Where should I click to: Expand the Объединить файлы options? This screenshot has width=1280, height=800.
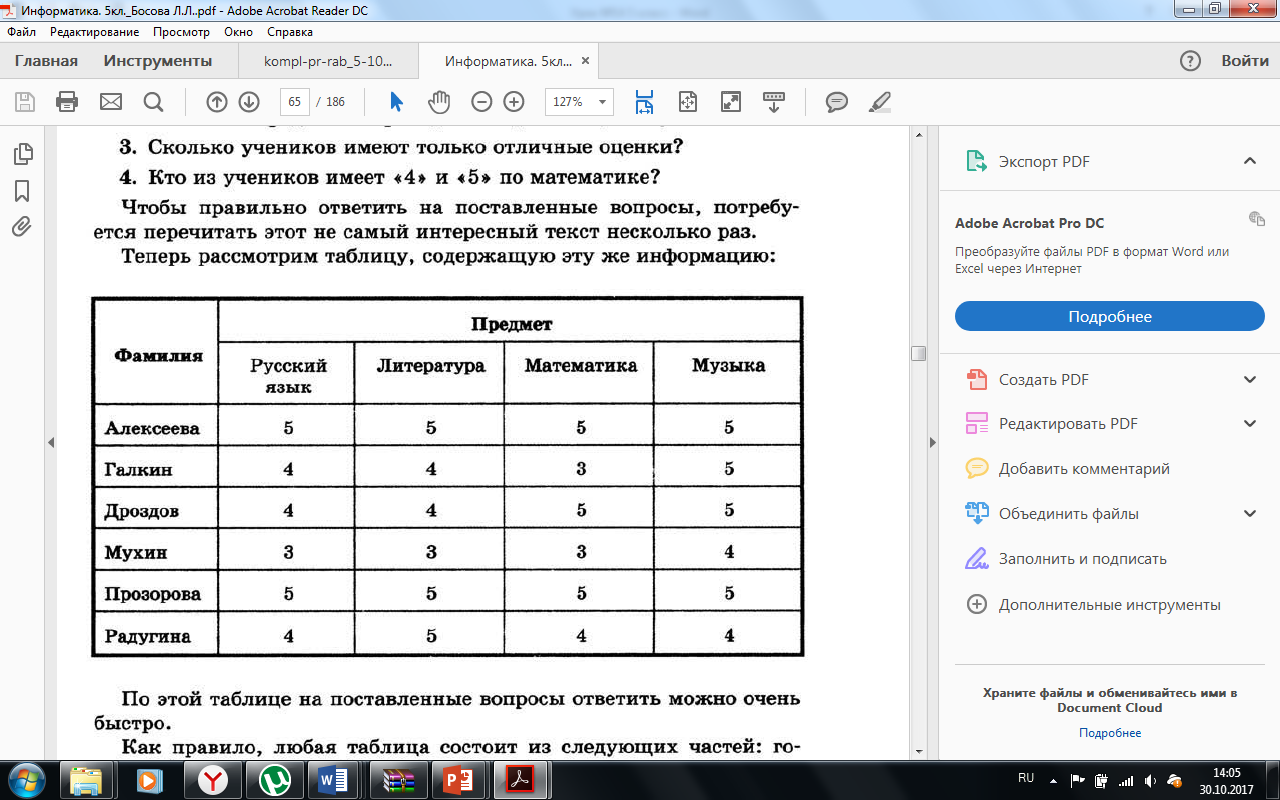click(1249, 513)
